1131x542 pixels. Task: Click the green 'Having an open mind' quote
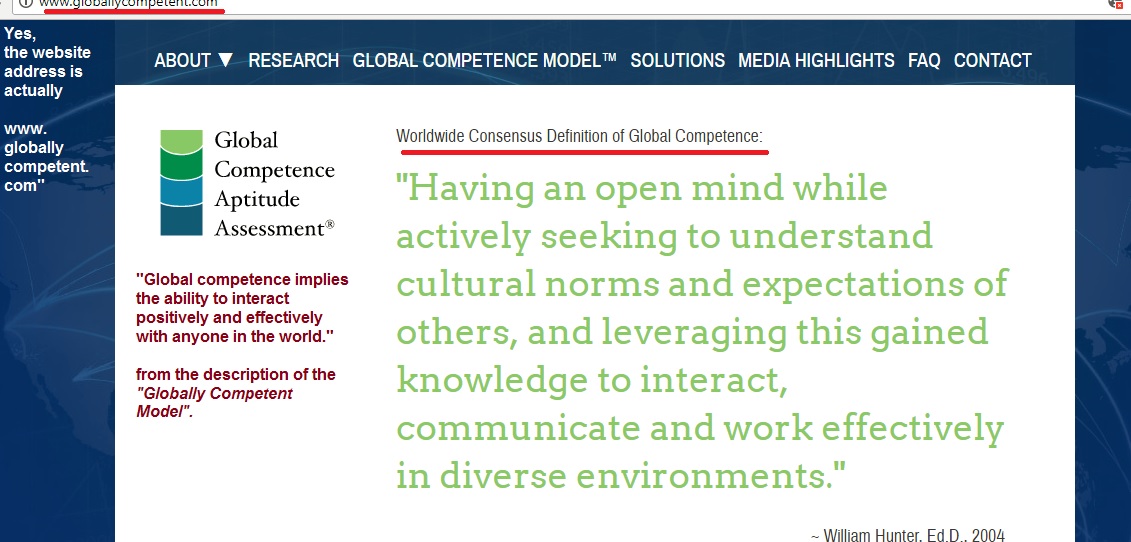pyautogui.click(x=702, y=331)
